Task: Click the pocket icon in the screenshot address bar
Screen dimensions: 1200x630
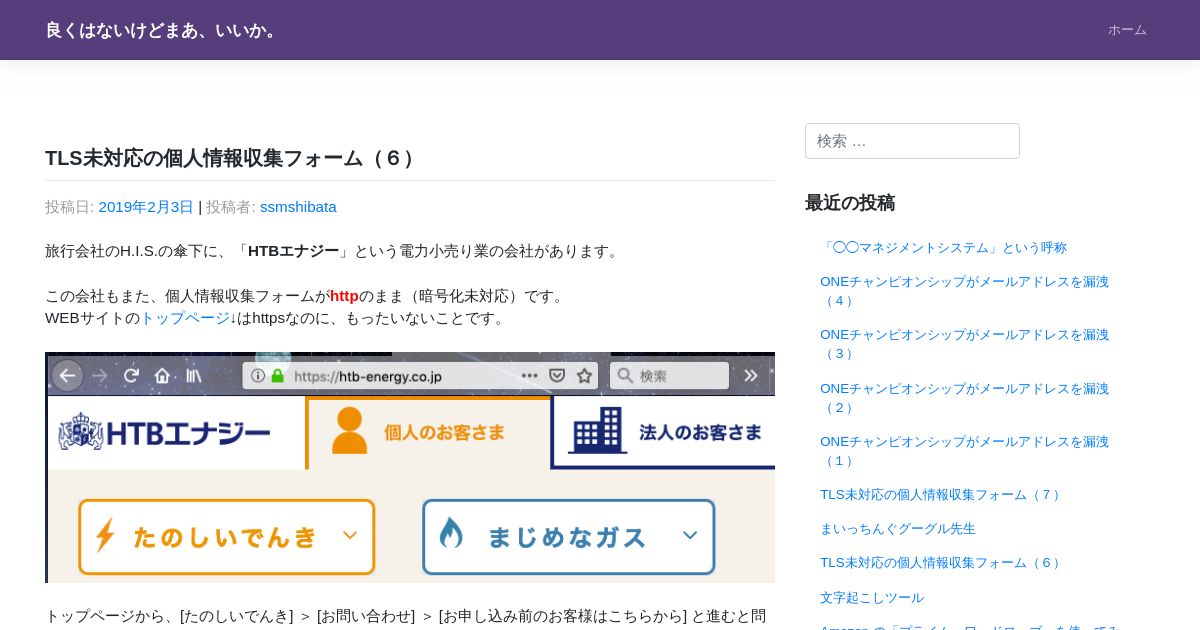Action: [557, 376]
